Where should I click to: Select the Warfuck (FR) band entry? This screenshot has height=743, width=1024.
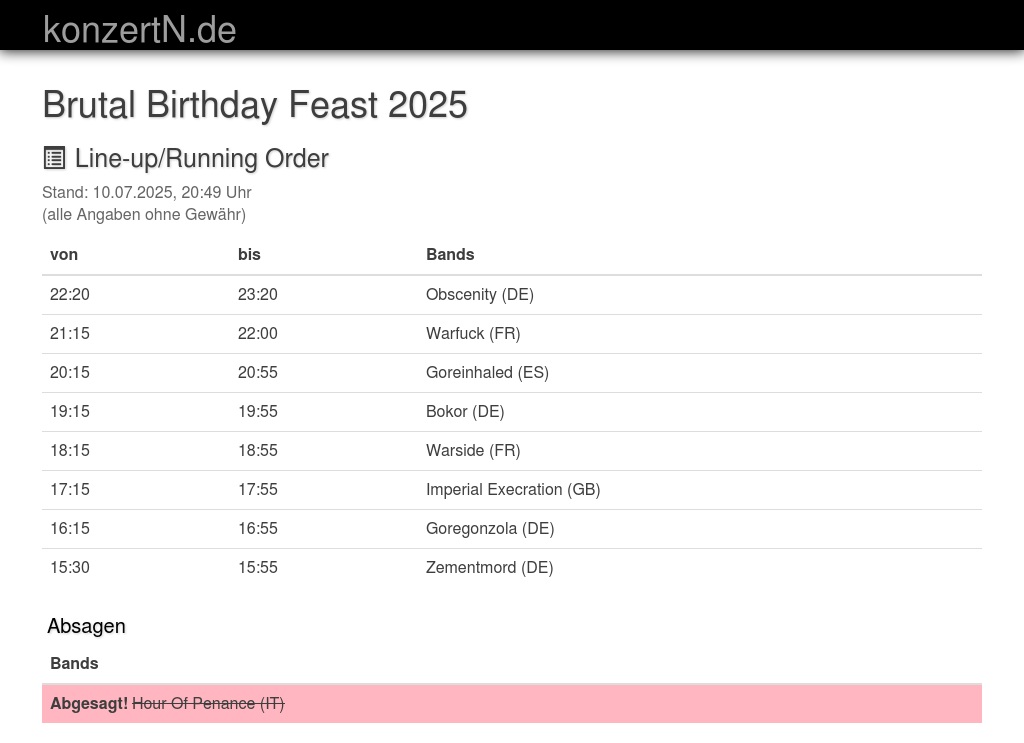click(473, 333)
